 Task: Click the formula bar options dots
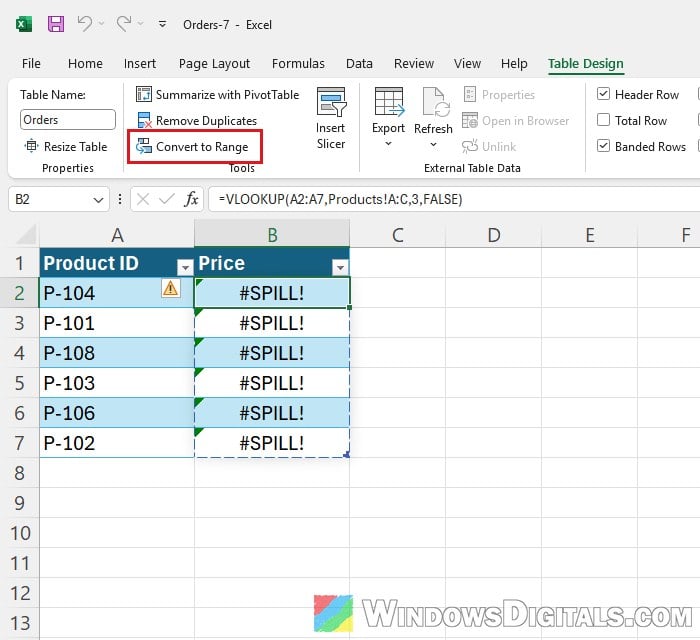[x=120, y=199]
